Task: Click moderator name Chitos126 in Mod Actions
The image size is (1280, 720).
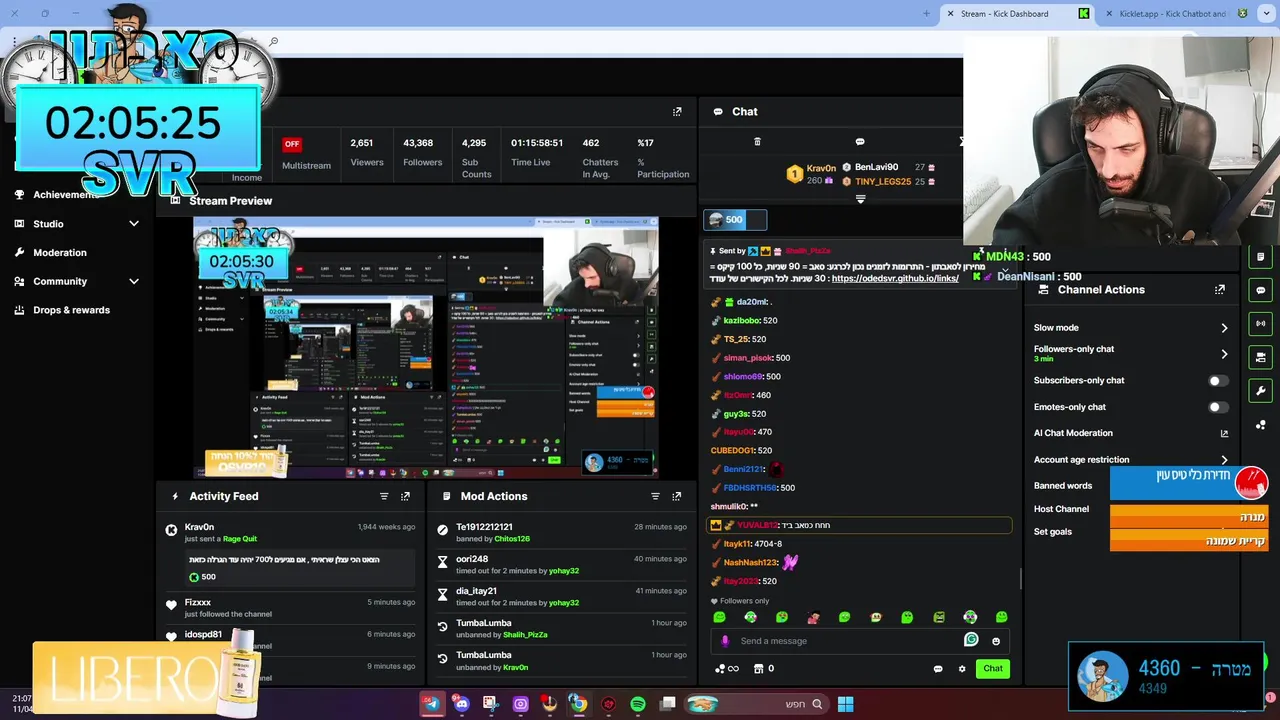Action: tap(512, 539)
